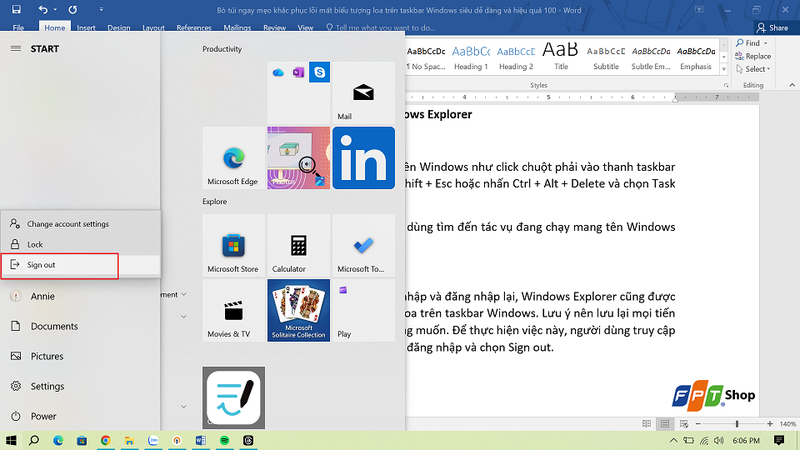Screen dimensions: 800x450
Task: Click the Tell me what you want to do box
Action: [381, 28]
